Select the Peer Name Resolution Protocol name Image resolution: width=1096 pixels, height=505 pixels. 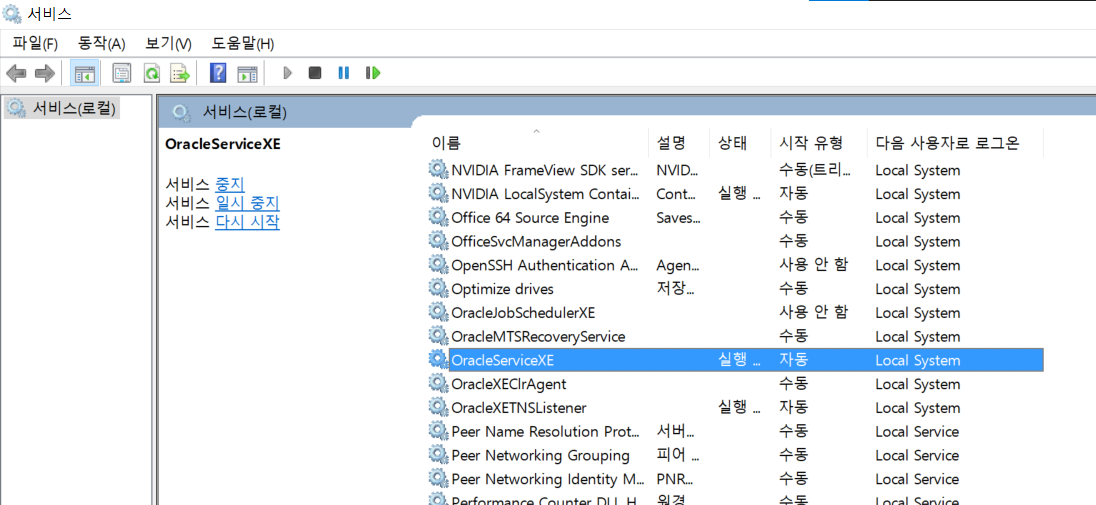pos(545,432)
